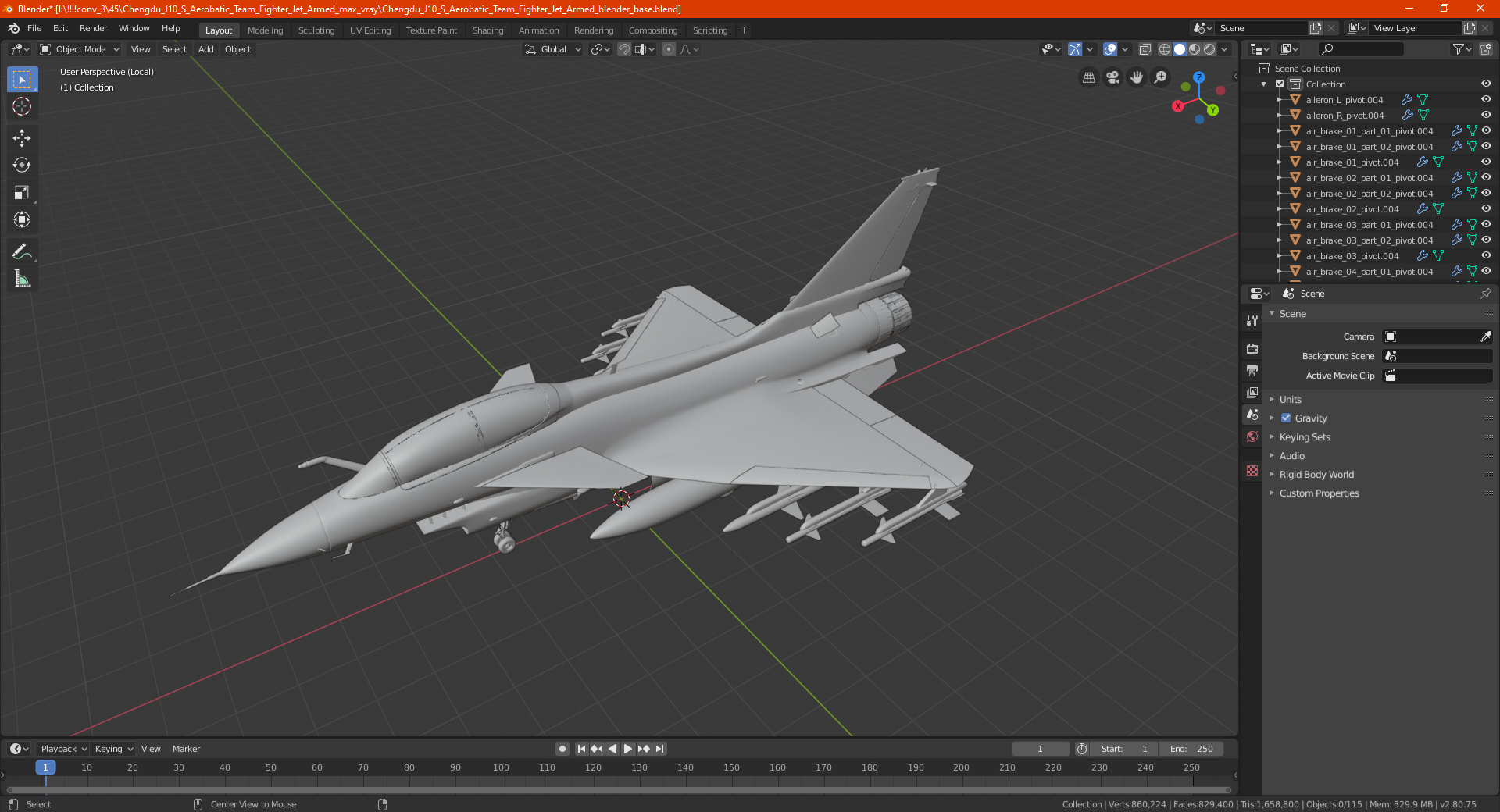The width and height of the screenshot is (1500, 812).
Task: Jump to the start frame
Action: (581, 749)
